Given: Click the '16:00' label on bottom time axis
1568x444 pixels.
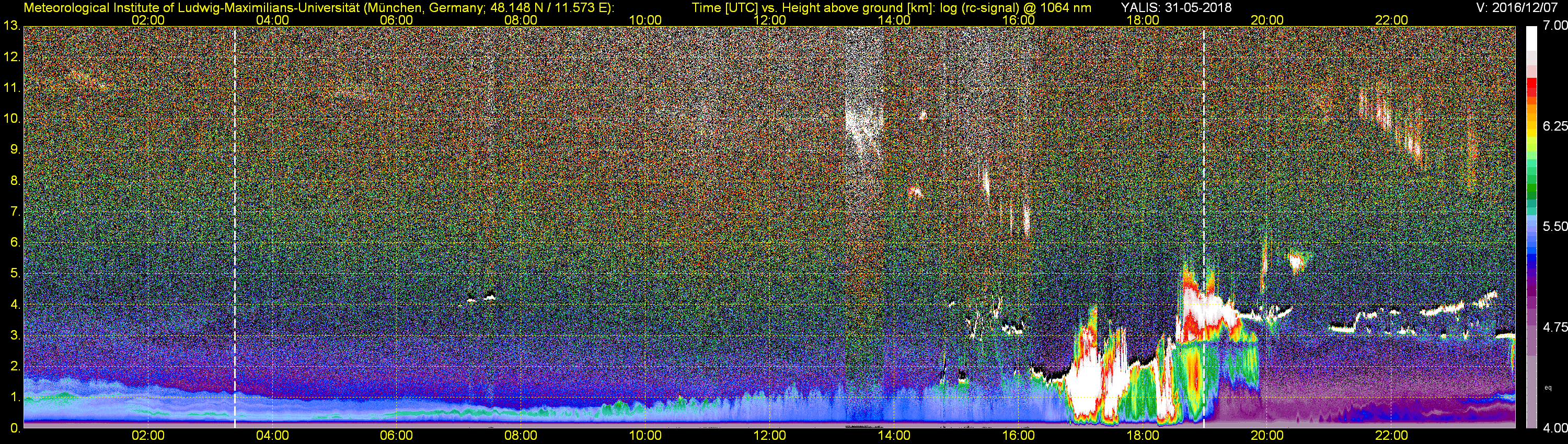Looking at the screenshot, I should (1018, 436).
